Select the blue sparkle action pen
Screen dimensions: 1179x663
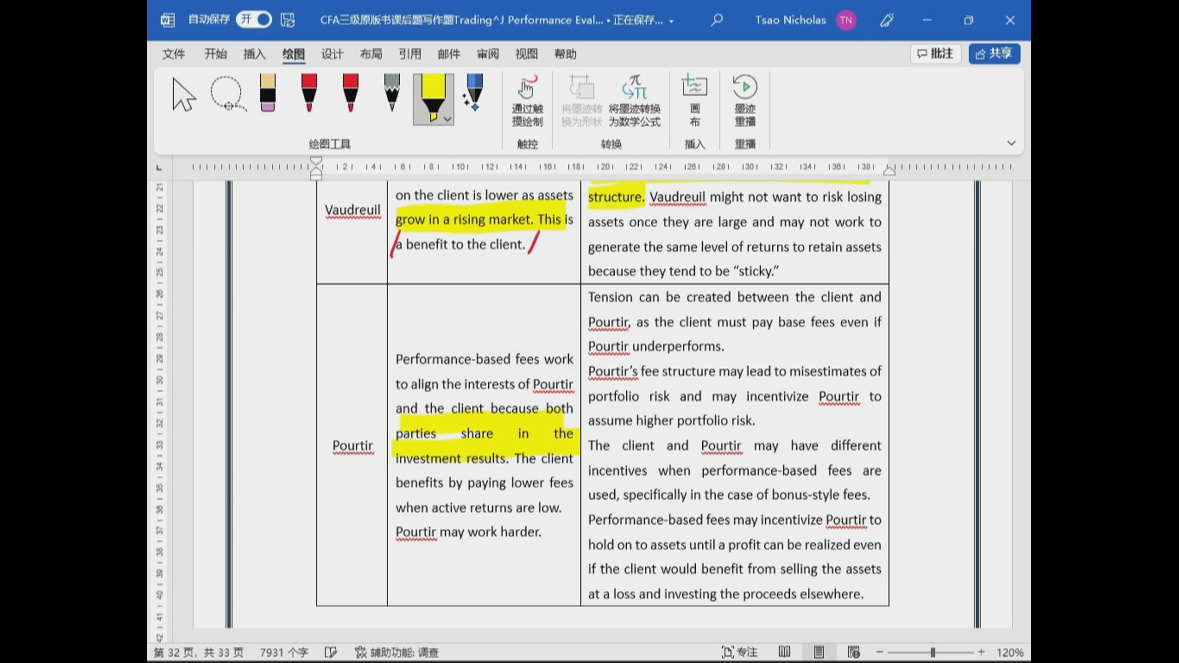473,94
